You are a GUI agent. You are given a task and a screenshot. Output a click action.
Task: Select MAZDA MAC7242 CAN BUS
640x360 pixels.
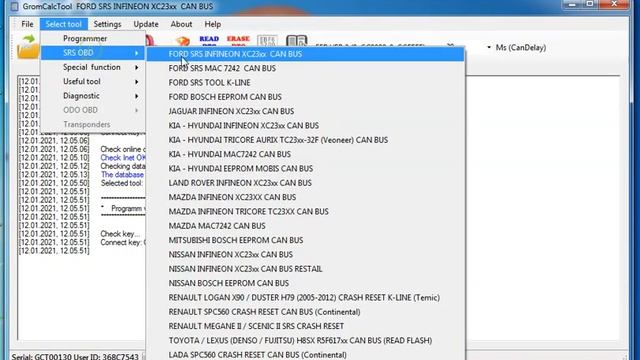pyautogui.click(x=305, y=225)
